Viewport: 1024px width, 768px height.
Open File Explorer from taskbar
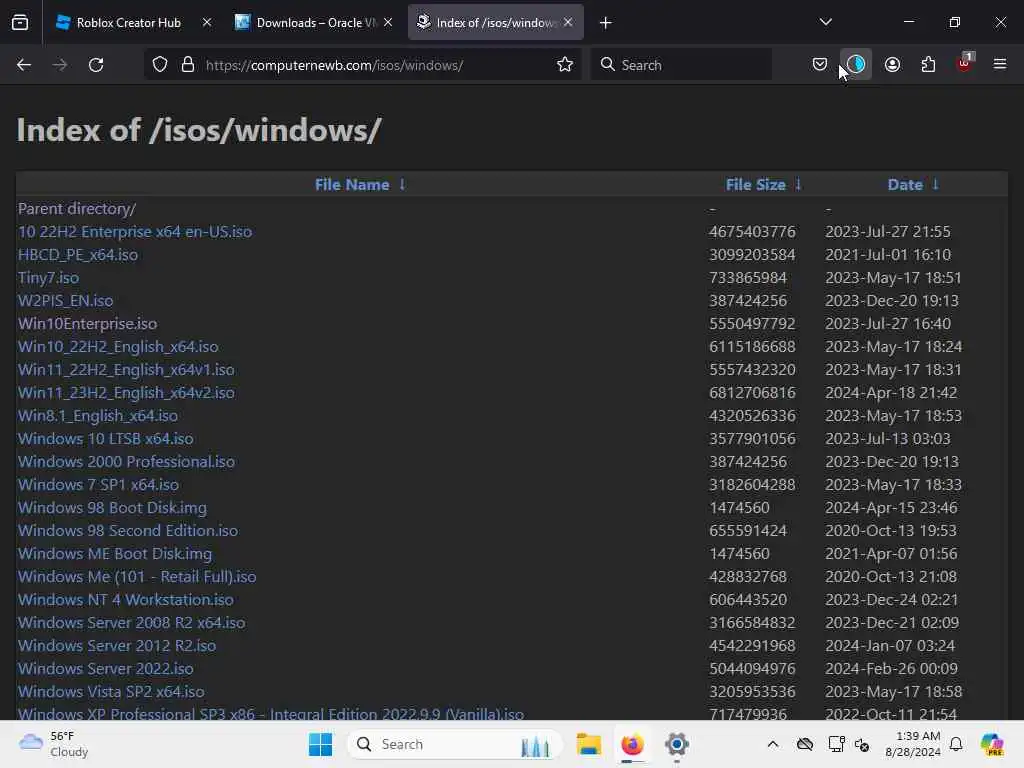pos(588,744)
